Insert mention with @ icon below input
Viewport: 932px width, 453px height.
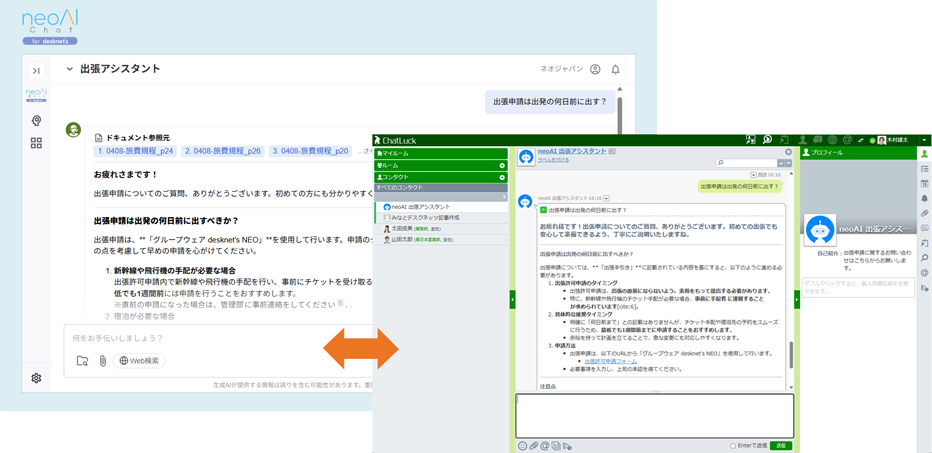tap(545, 445)
